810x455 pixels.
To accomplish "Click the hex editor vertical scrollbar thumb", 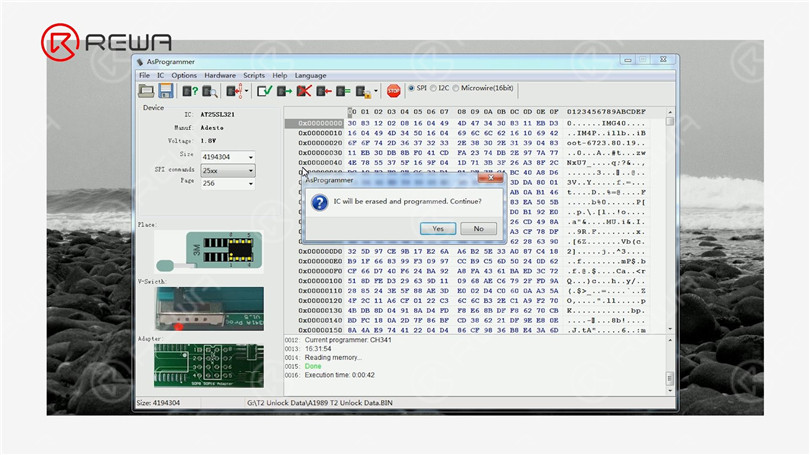I will click(x=669, y=121).
